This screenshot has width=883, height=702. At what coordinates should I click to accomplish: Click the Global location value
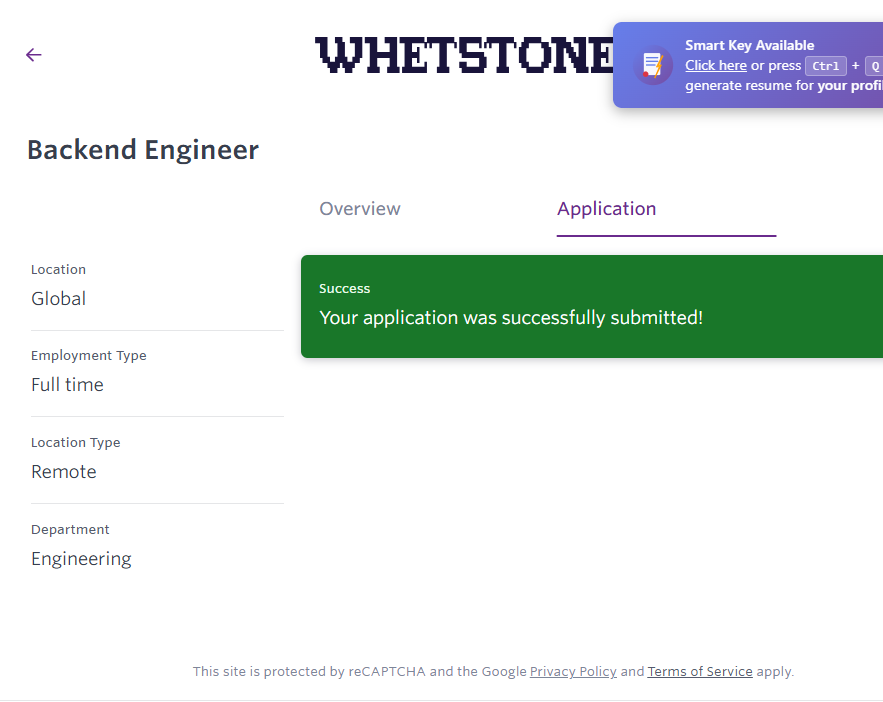tap(59, 299)
